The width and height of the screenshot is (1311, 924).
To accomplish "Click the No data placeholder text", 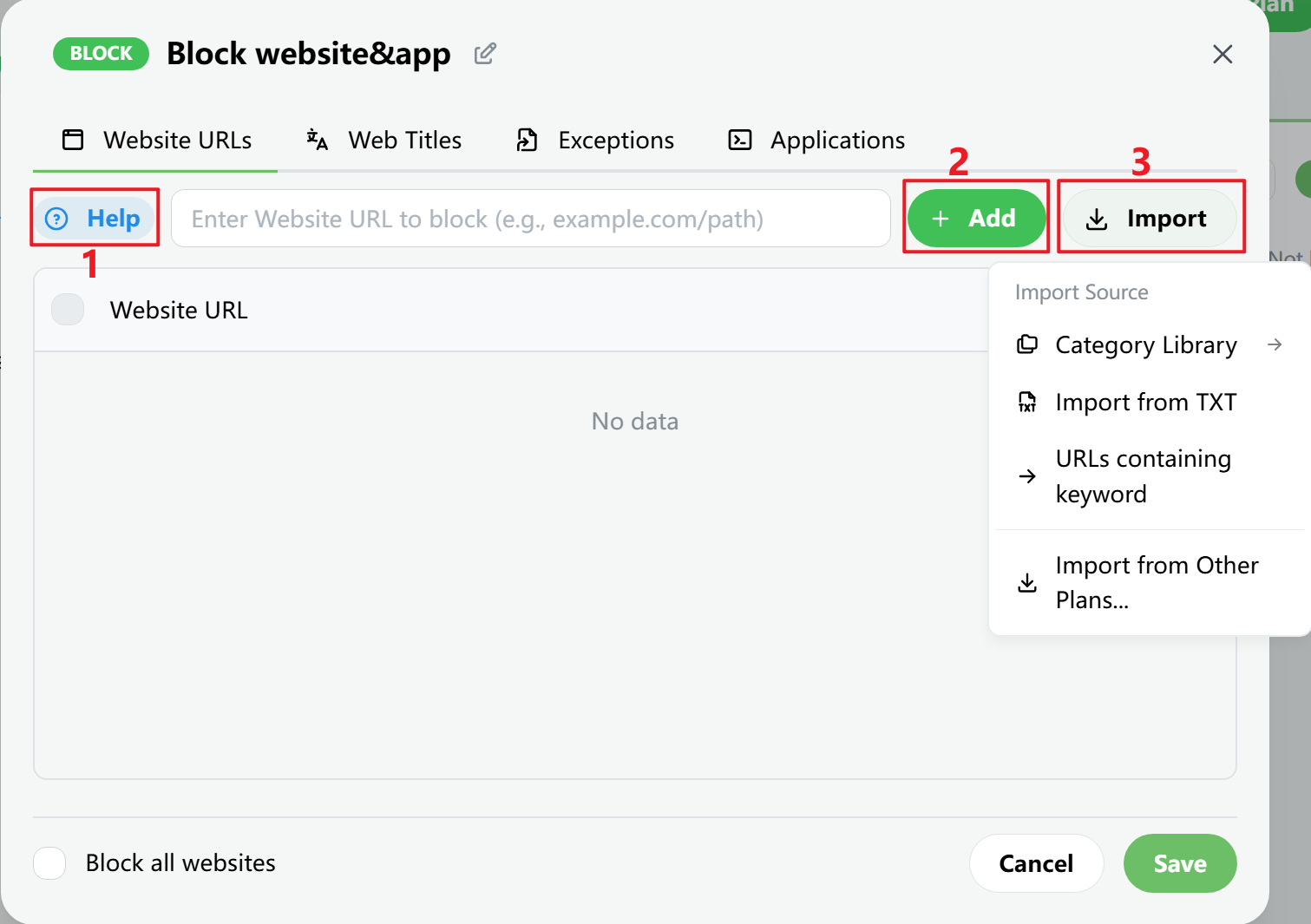I will (635, 422).
